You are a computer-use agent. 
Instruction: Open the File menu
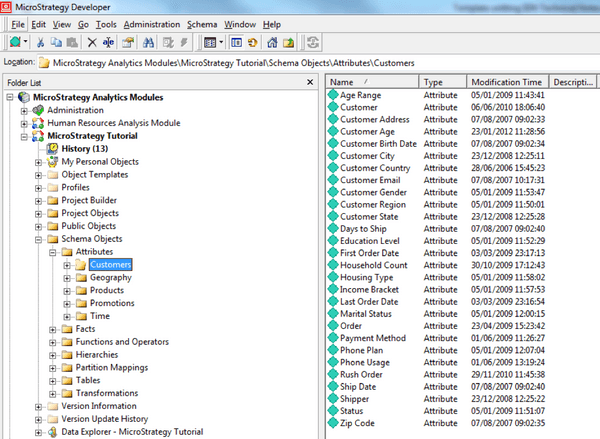tap(18, 24)
